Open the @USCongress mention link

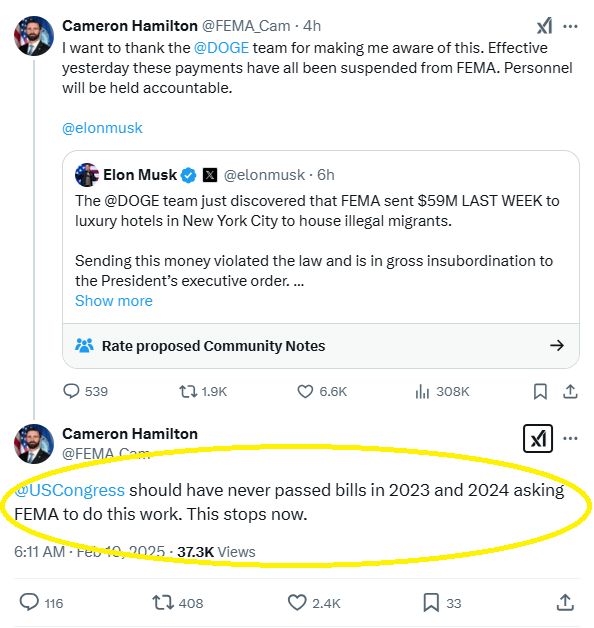coord(70,490)
